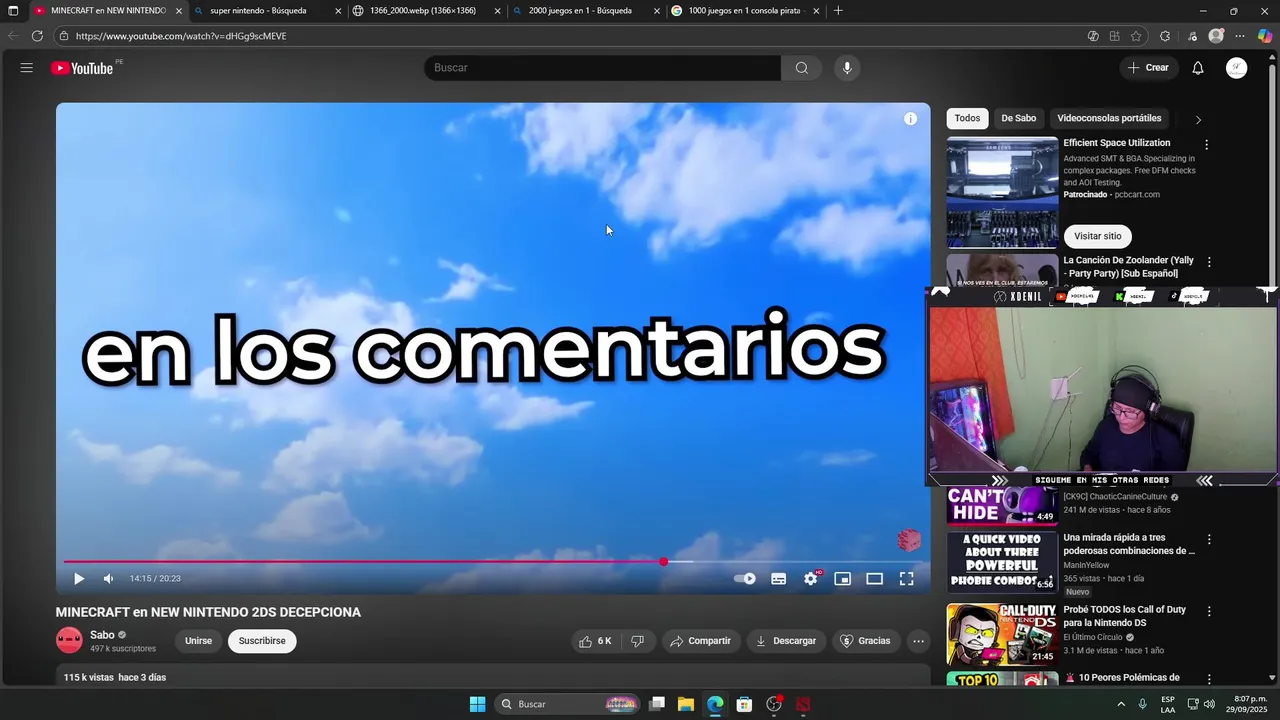This screenshot has width=1280, height=720.
Task: Open Sabo channel avatar
Action: point(69,640)
